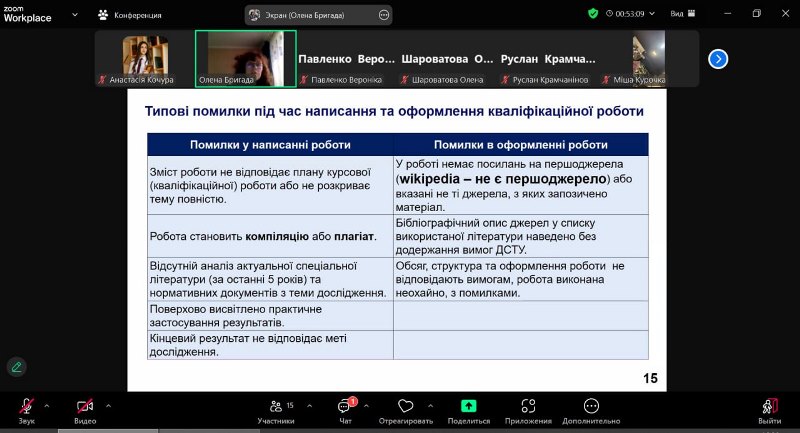This screenshot has width=800, height=433.
Task: Click the cell Відсутній аналіз актуальної літератури
Action: click(x=270, y=279)
